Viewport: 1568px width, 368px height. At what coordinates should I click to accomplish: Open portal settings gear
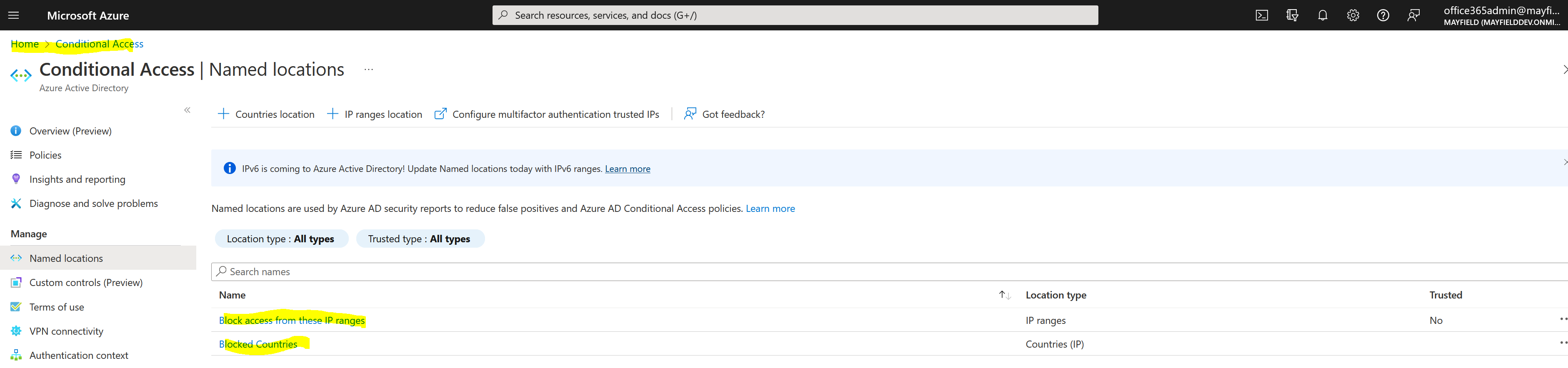point(1353,15)
